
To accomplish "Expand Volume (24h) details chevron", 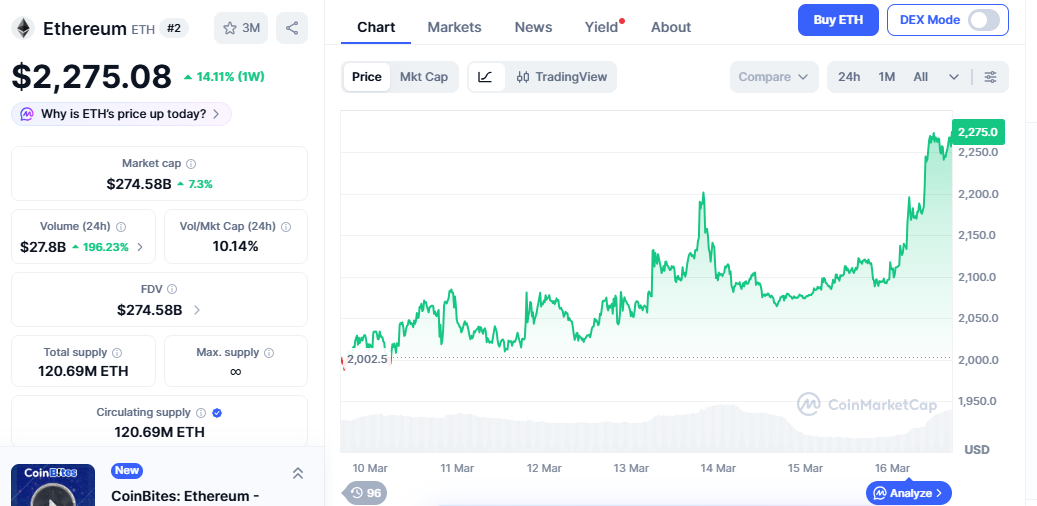I will pos(140,247).
